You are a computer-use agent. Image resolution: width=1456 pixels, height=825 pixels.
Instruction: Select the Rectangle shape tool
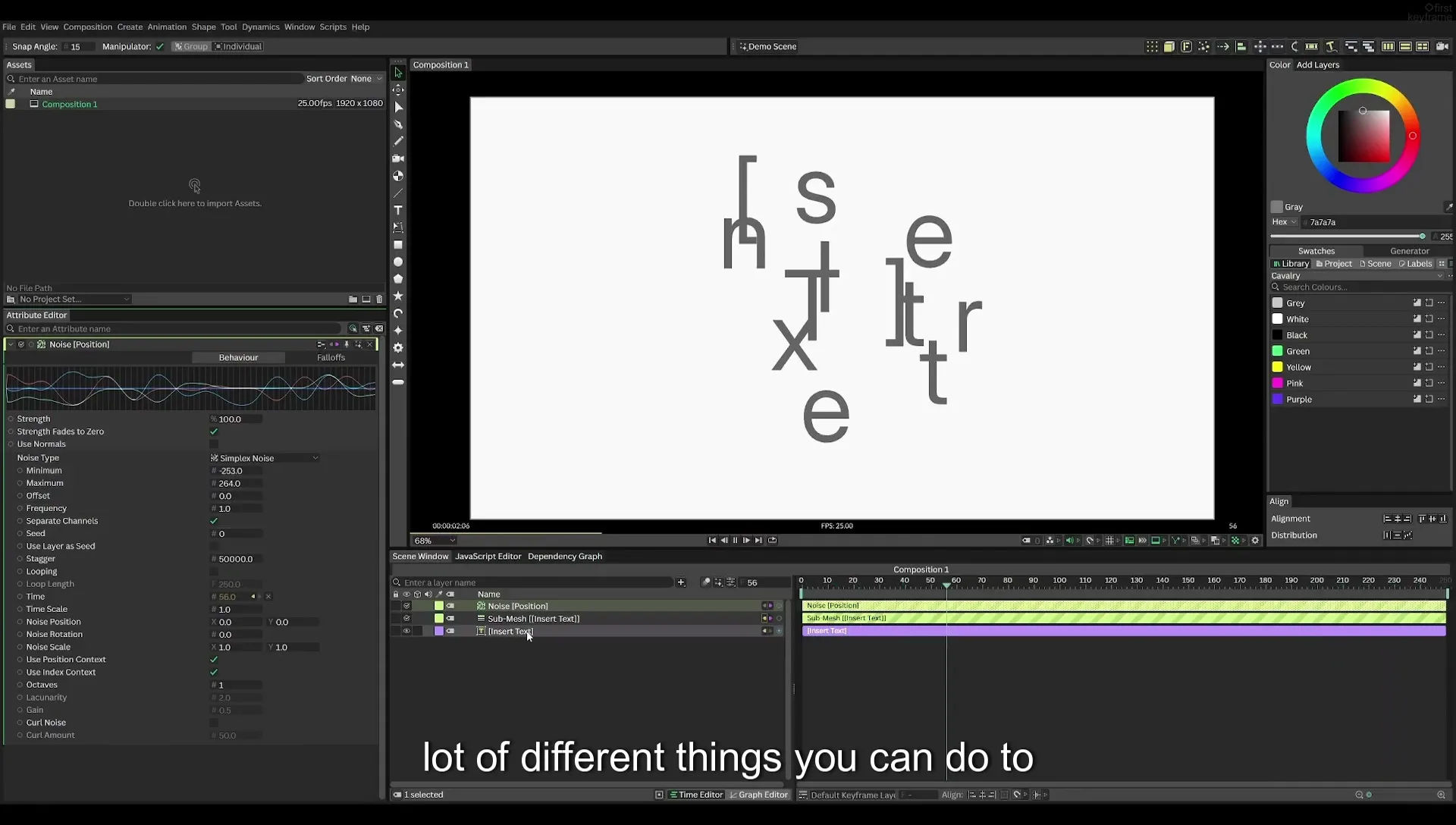click(397, 245)
